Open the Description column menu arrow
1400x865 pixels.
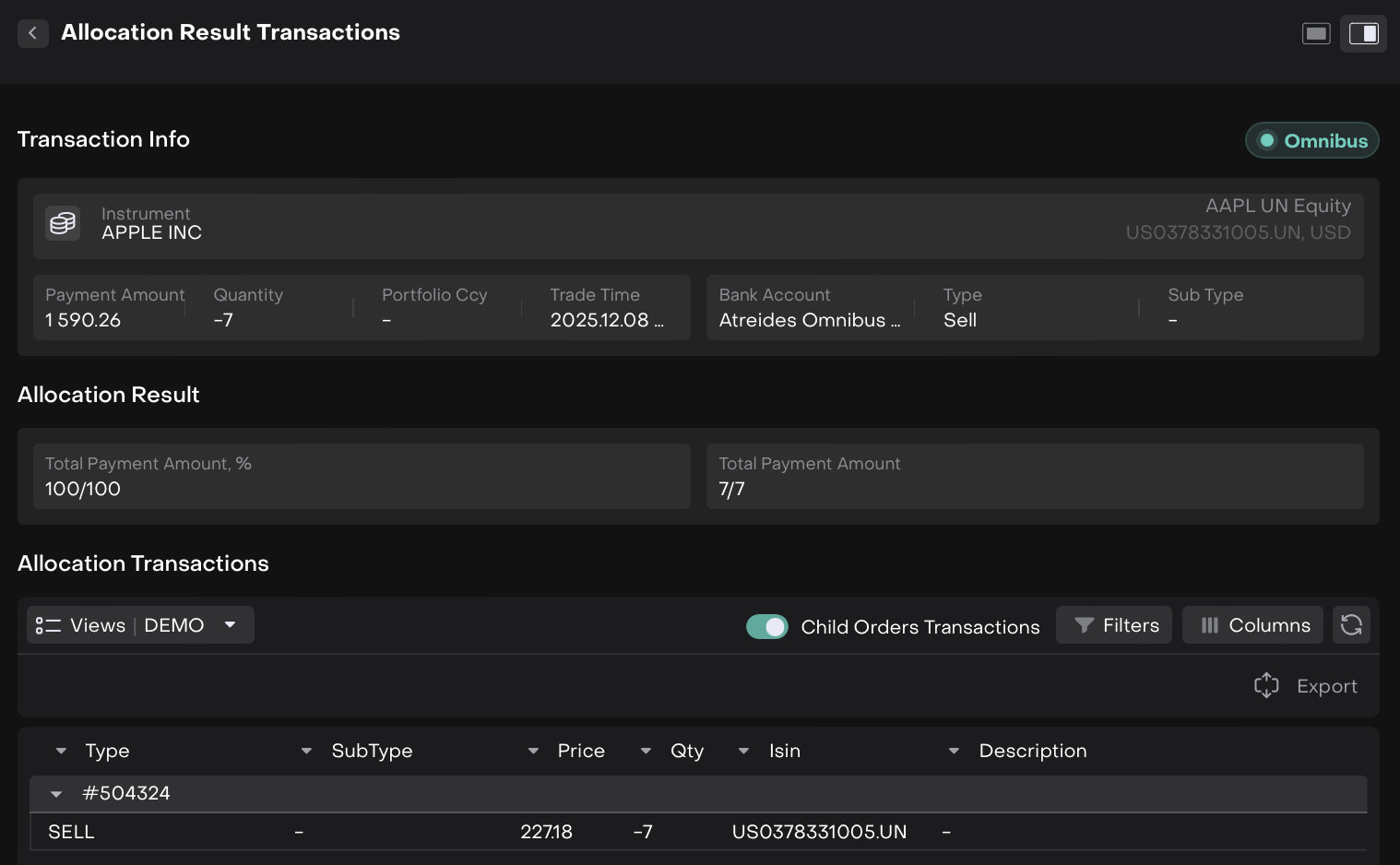pyautogui.click(x=954, y=752)
